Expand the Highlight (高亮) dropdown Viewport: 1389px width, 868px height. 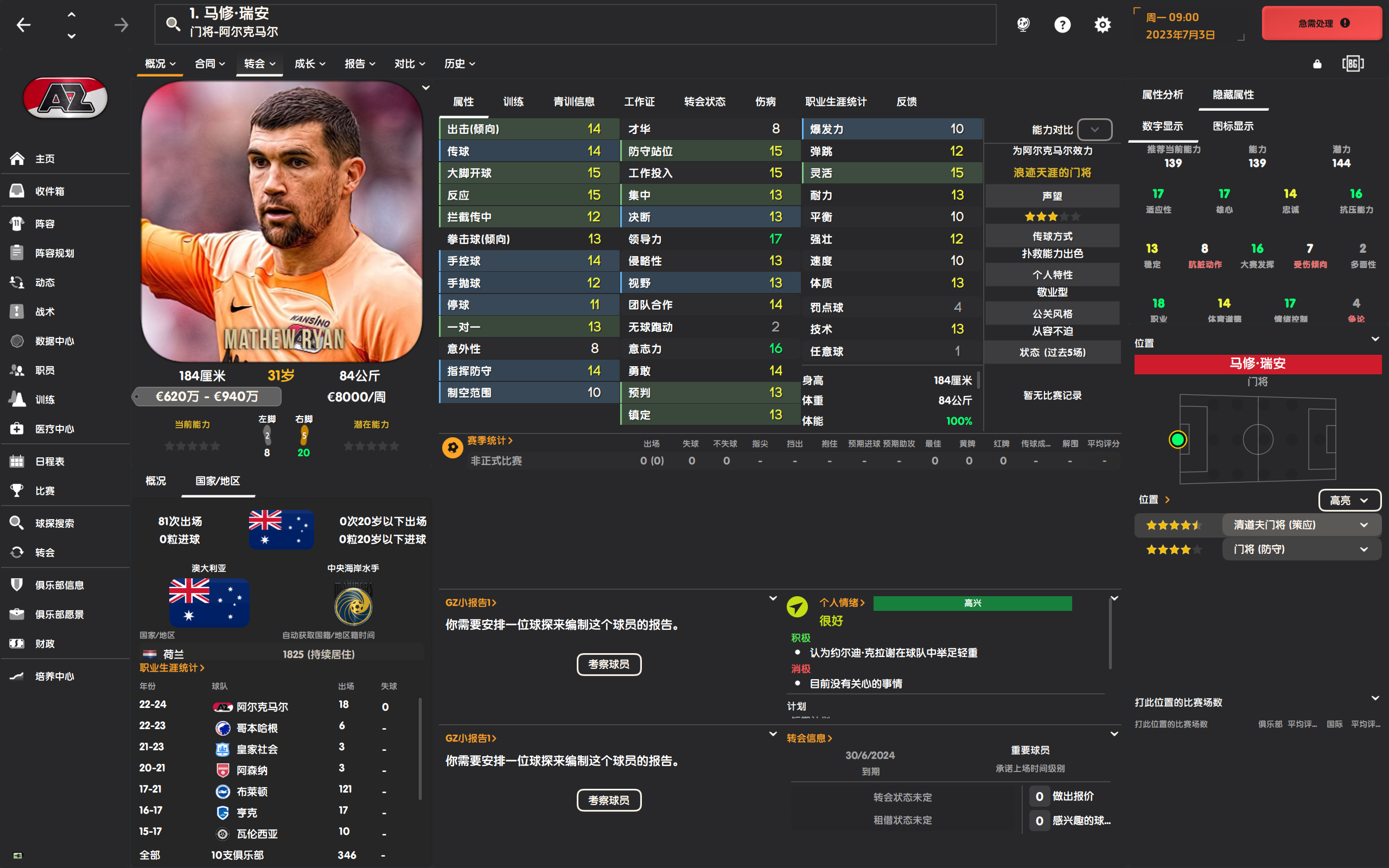pyautogui.click(x=1349, y=500)
